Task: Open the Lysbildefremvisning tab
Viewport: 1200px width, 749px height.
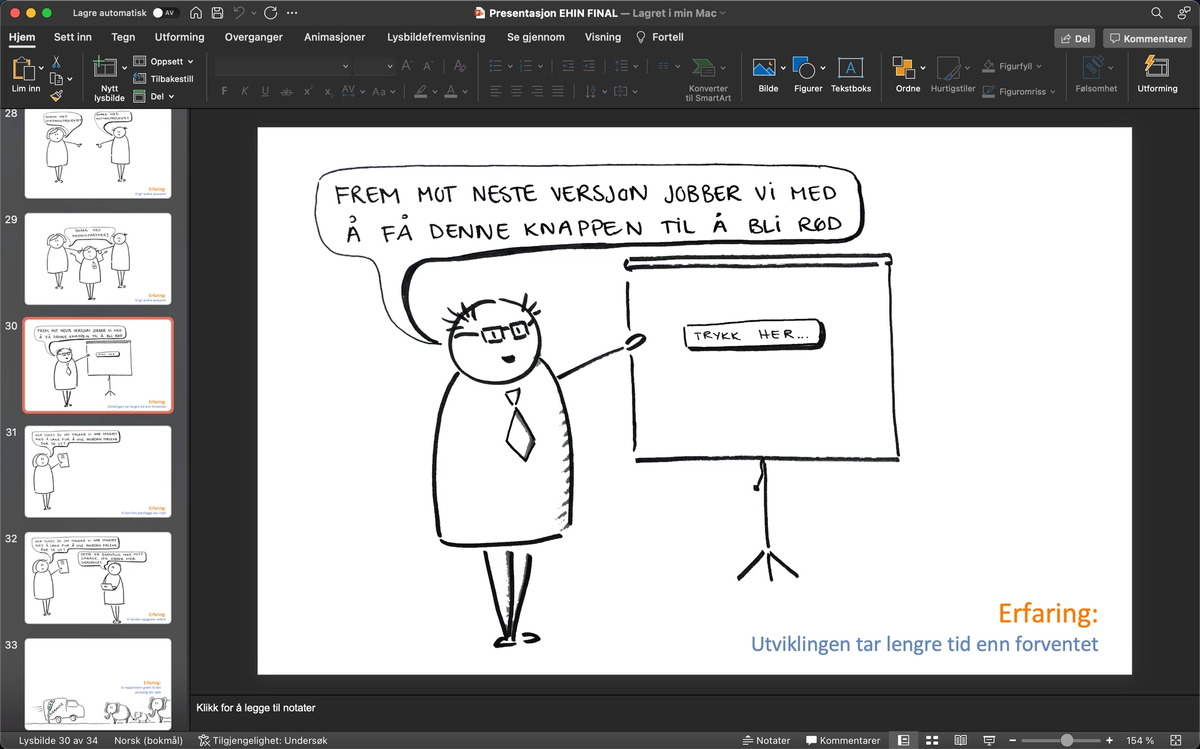Action: coord(436,37)
